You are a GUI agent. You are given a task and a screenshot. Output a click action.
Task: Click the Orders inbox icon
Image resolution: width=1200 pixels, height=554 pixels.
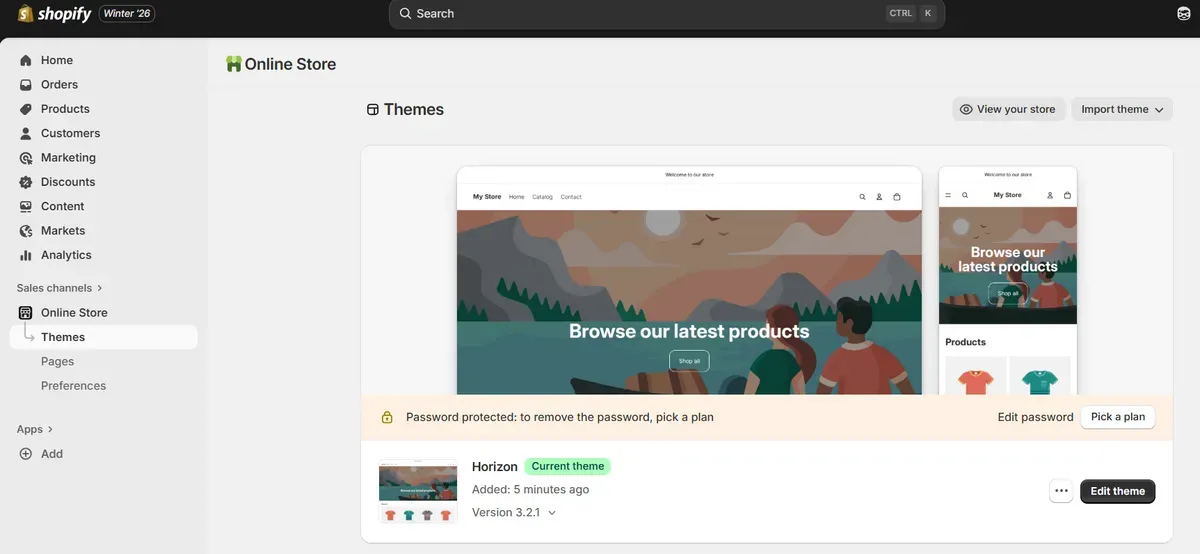26,85
